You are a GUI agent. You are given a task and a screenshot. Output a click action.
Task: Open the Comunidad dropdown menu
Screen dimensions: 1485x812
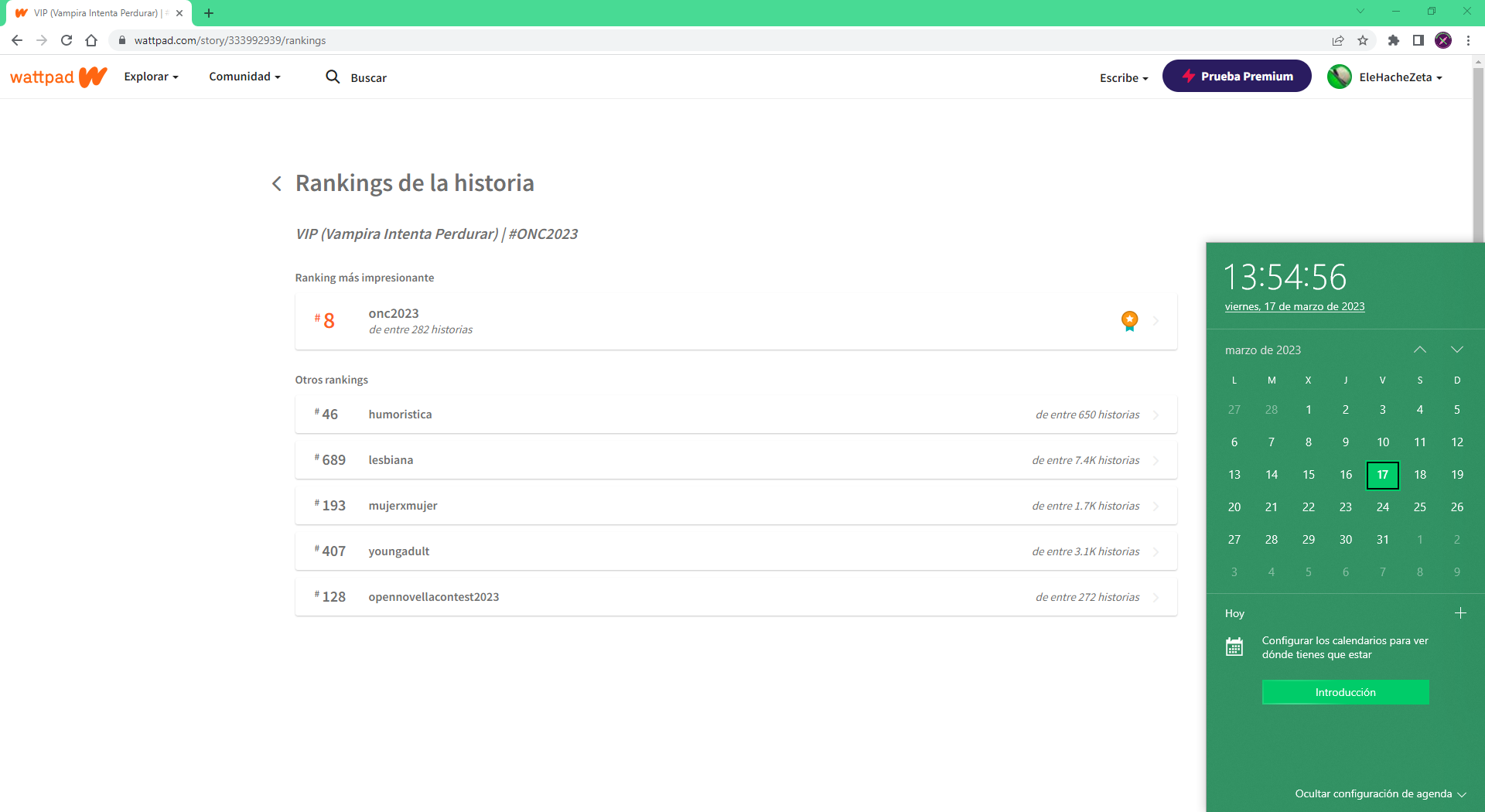click(x=244, y=77)
